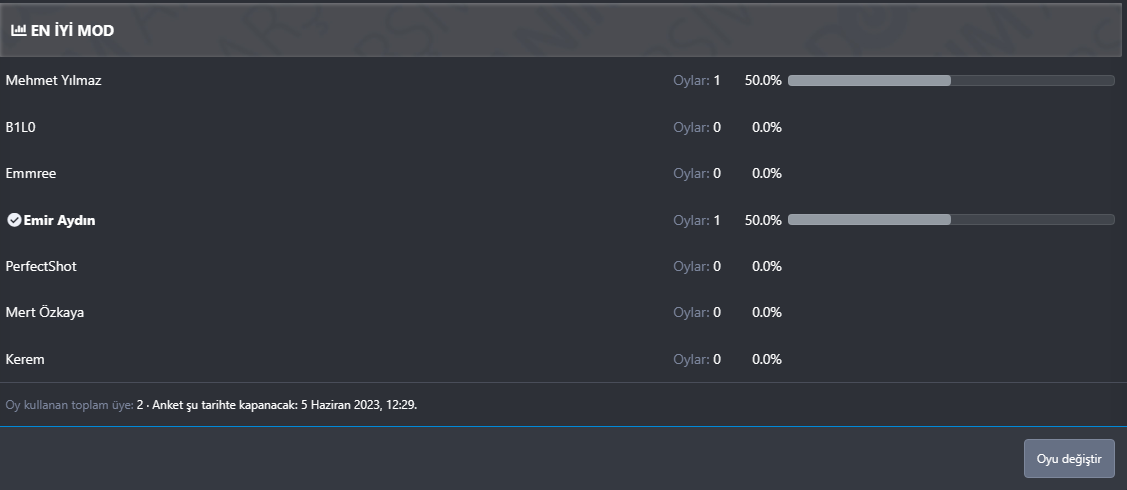Select the B1L0 poll option
The image size is (1127, 490).
(21, 127)
